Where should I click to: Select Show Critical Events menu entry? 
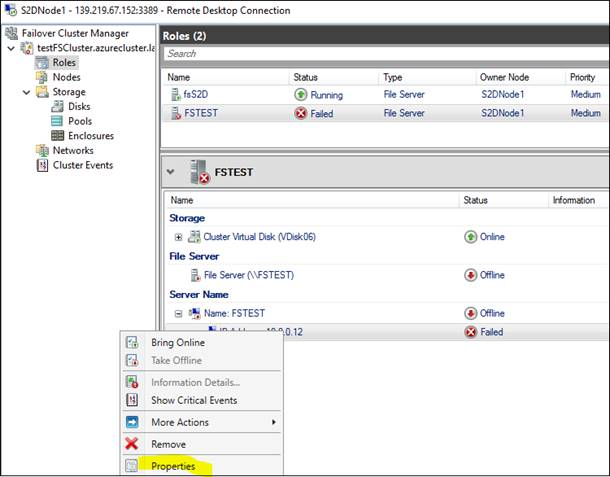point(193,401)
